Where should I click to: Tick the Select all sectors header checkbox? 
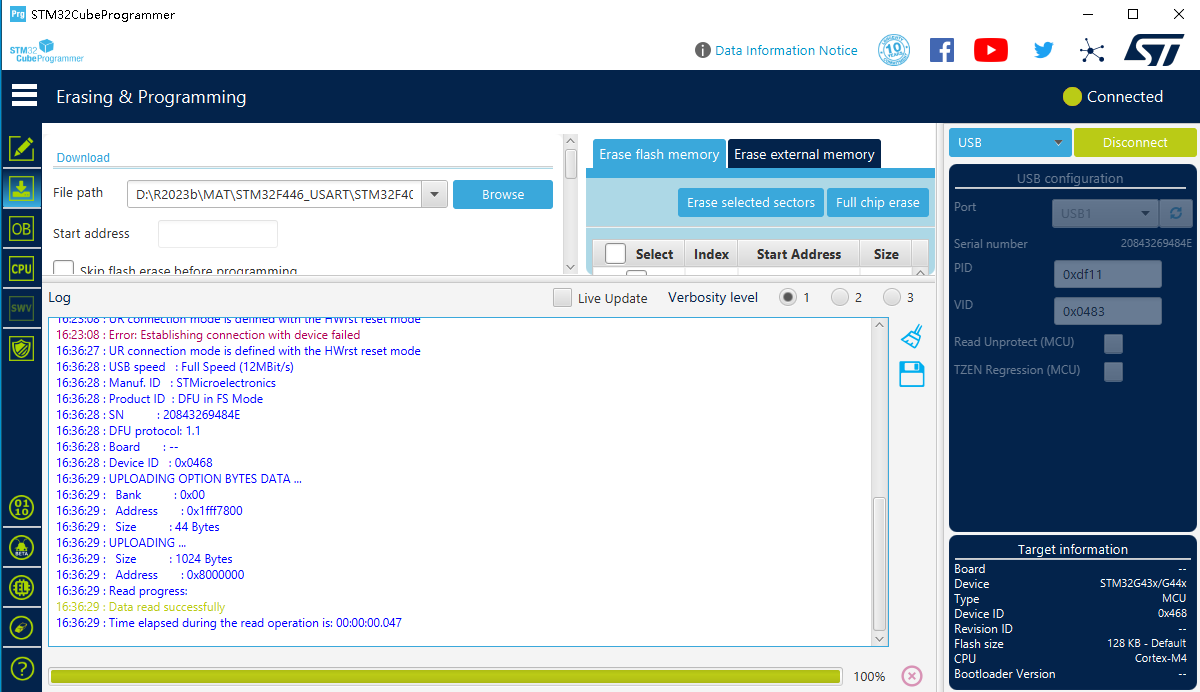click(616, 254)
